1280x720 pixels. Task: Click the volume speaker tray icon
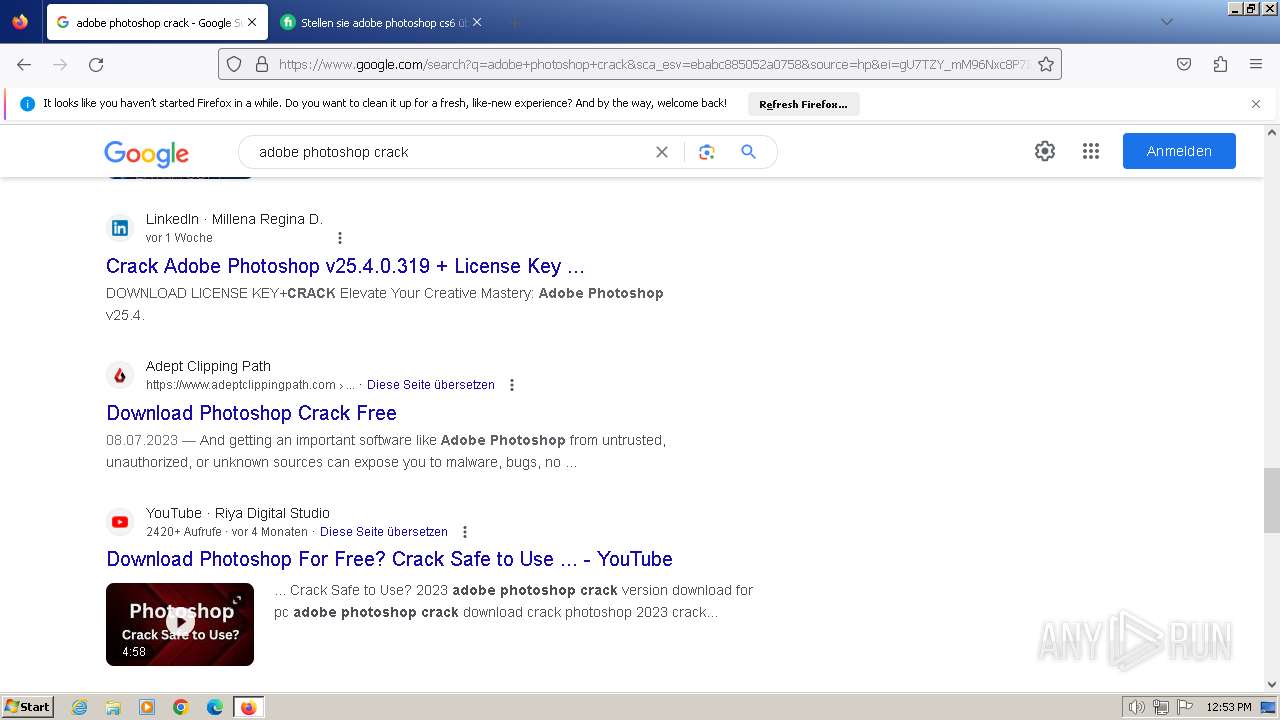(x=1138, y=707)
